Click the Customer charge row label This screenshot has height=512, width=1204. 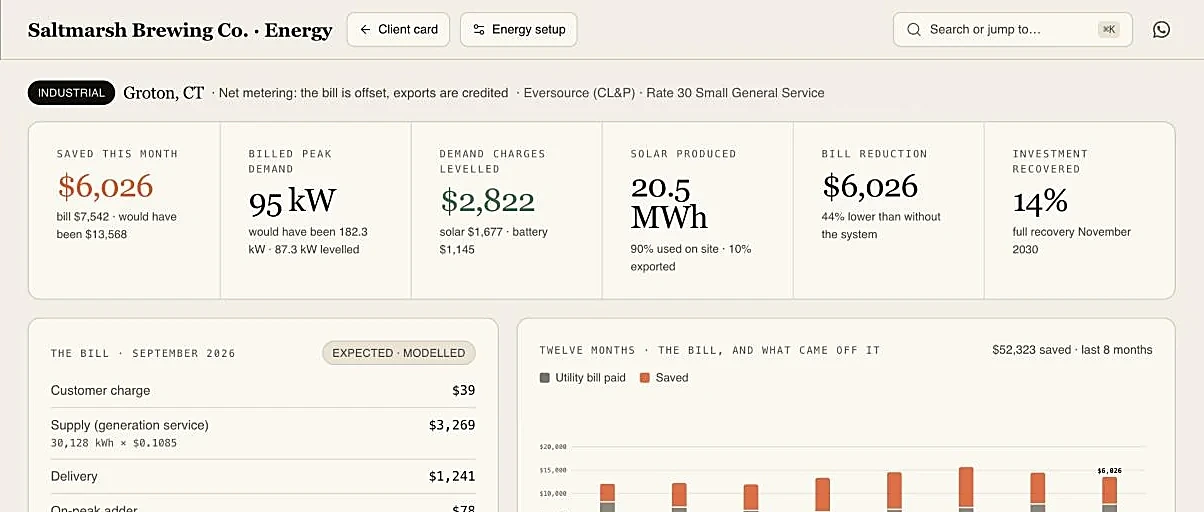(x=100, y=390)
